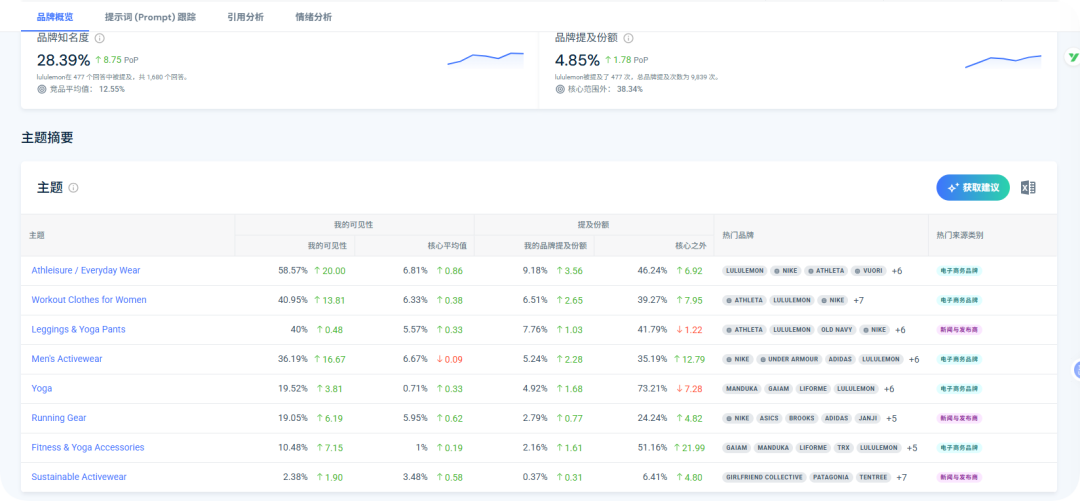Viewport: 1080px width, 501px height.
Task: Click the PATAGONIA brand tag
Action: click(x=831, y=478)
